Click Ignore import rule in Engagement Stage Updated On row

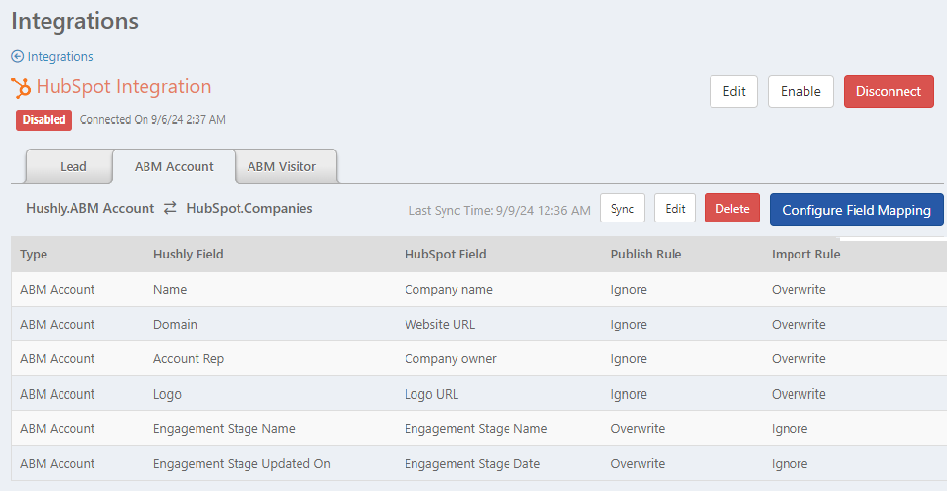click(790, 464)
